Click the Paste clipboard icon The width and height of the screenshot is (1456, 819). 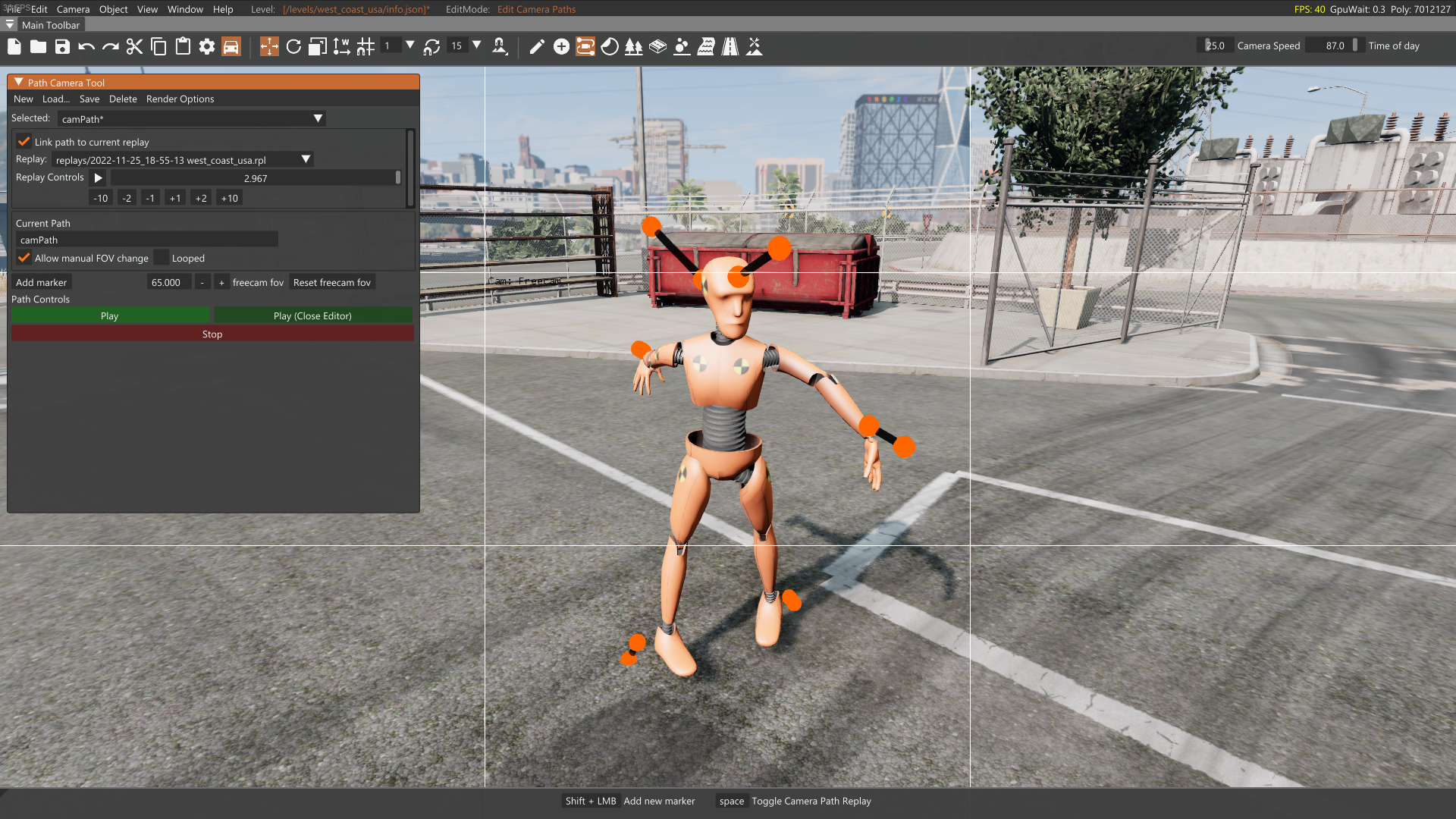(x=183, y=46)
